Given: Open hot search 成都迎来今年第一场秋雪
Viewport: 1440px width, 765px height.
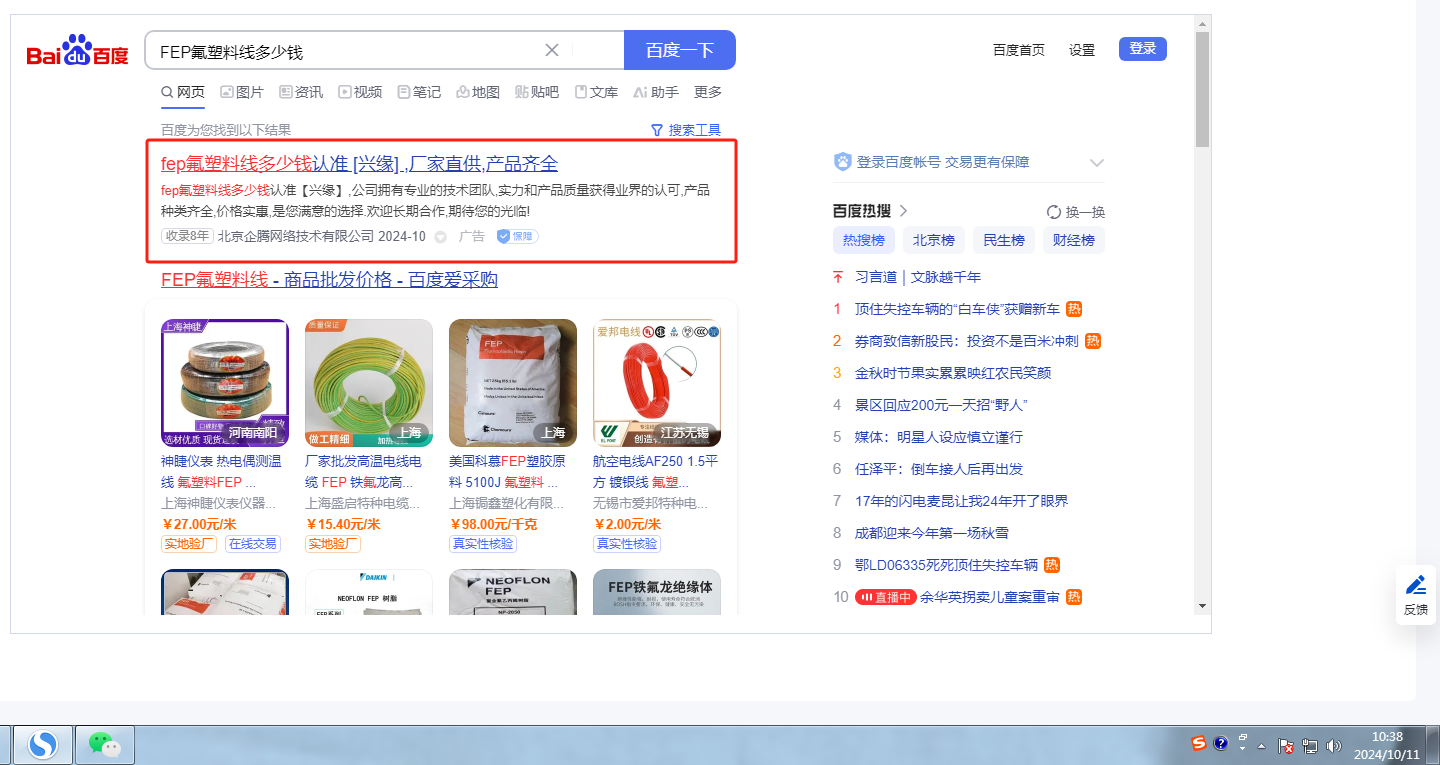Looking at the screenshot, I should pos(932,533).
